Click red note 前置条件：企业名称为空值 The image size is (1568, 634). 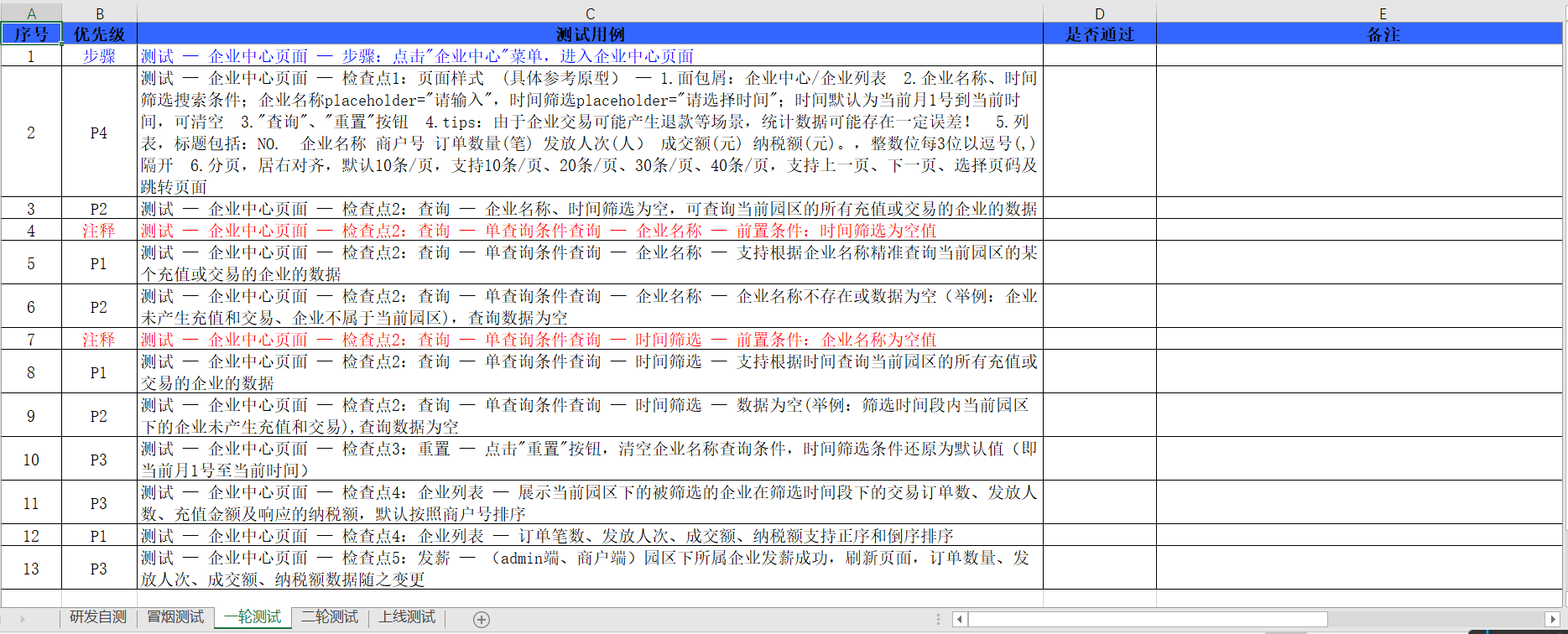coord(590,340)
